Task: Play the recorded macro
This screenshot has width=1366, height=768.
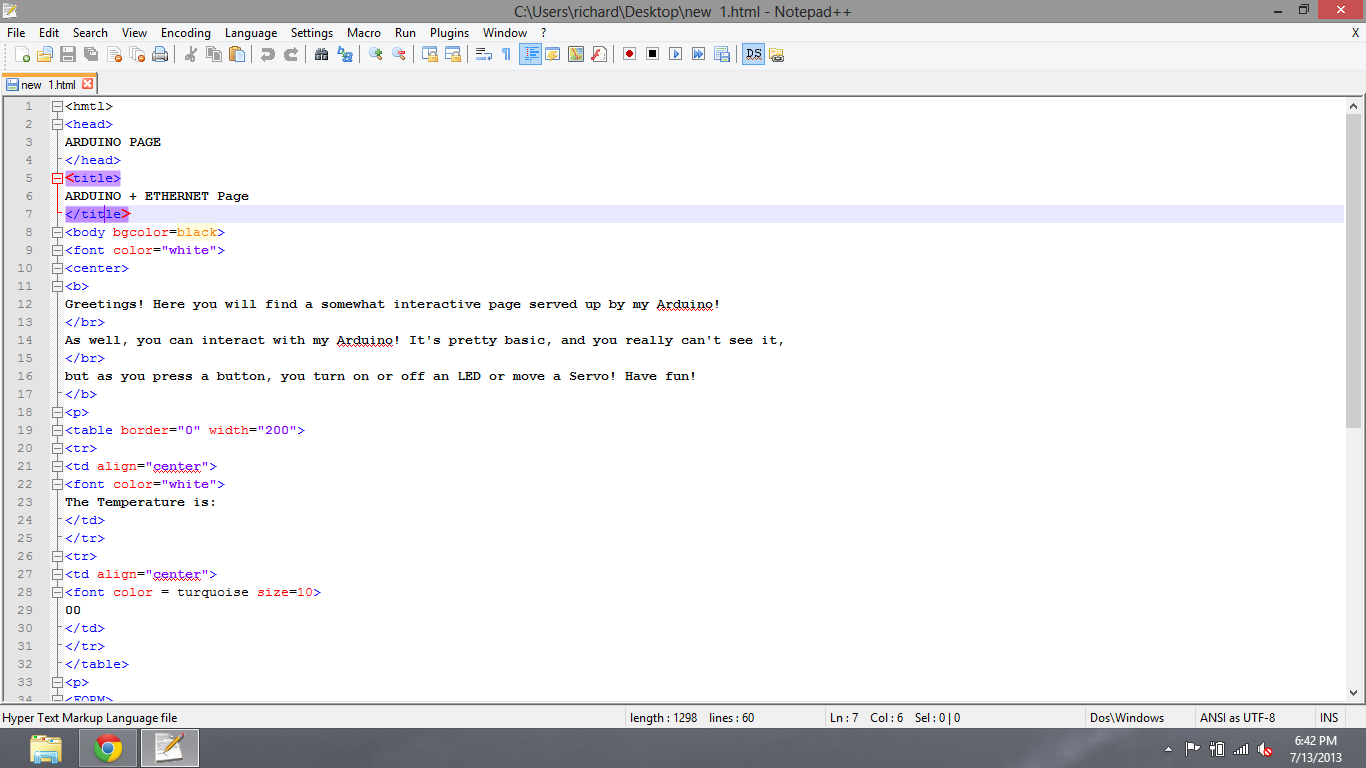Action: tap(676, 54)
